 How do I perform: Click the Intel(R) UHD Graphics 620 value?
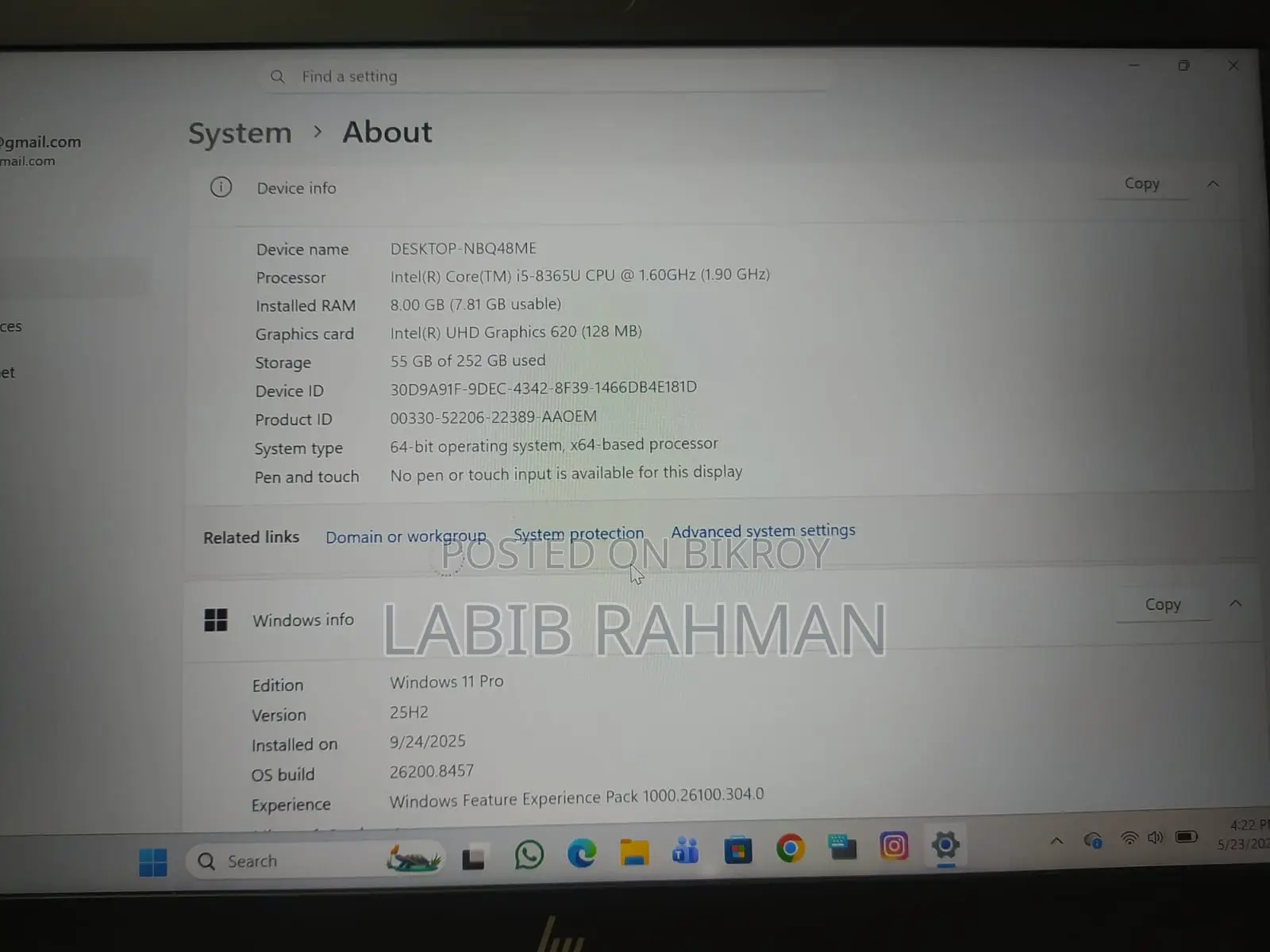(516, 332)
